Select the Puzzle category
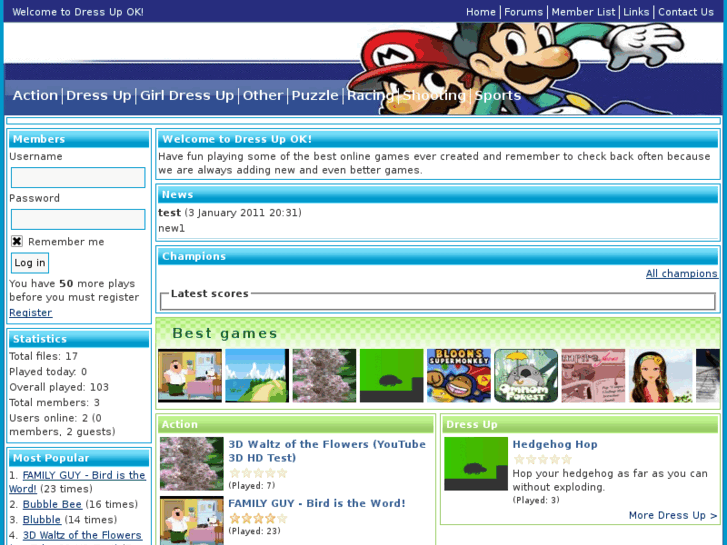The image size is (727, 545). (x=315, y=96)
